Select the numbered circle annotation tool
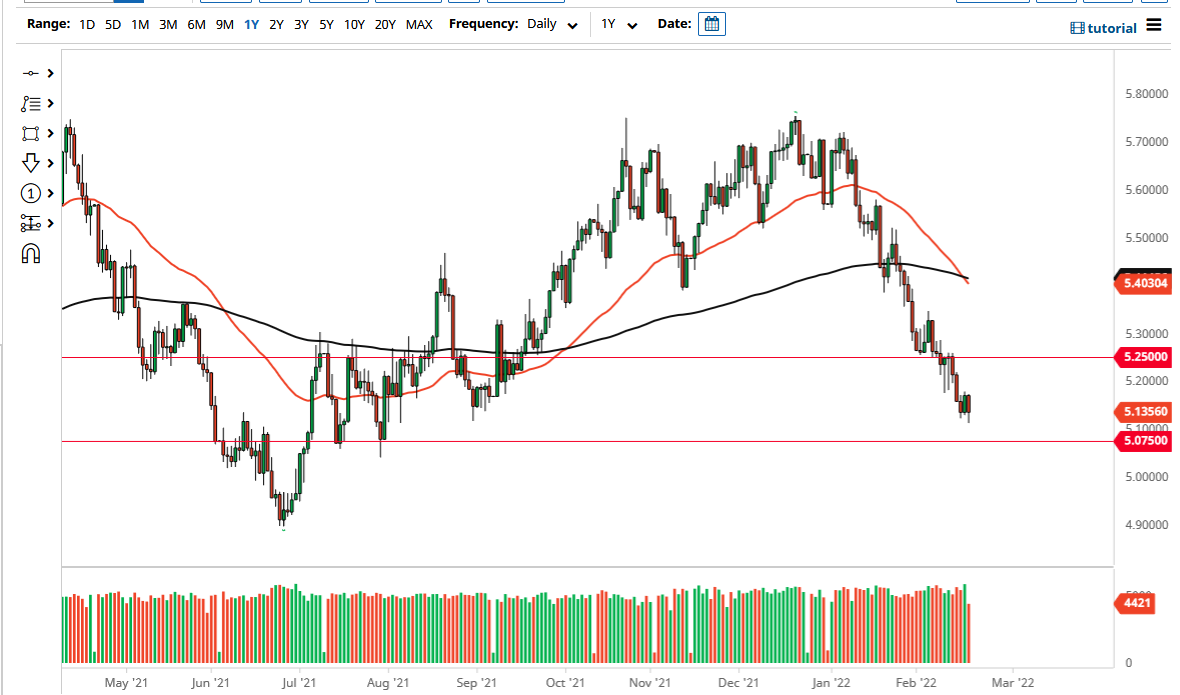This screenshot has height=695, width=1180. coord(30,193)
